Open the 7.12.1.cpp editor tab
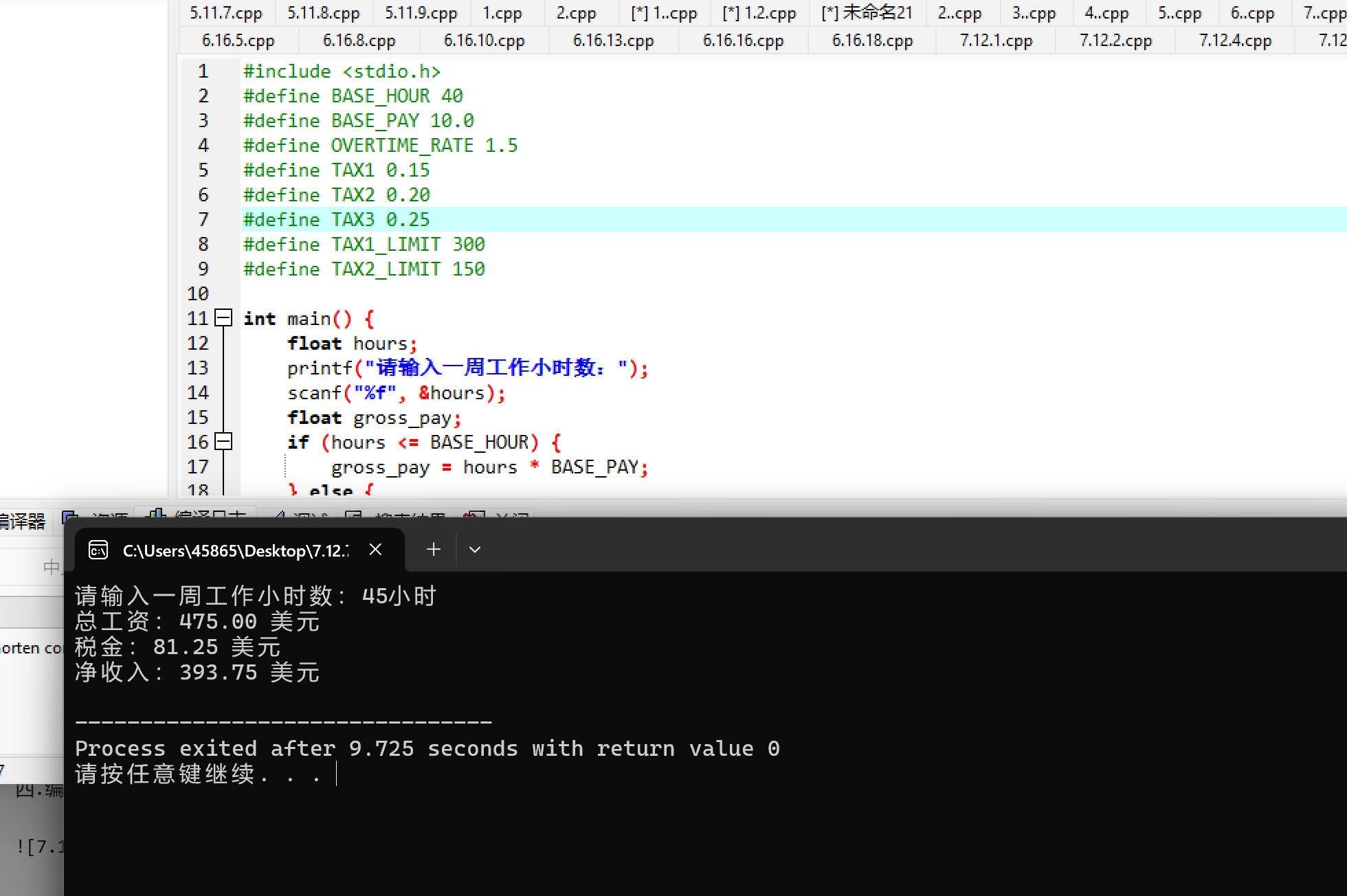The height and width of the screenshot is (896, 1347). [x=996, y=41]
